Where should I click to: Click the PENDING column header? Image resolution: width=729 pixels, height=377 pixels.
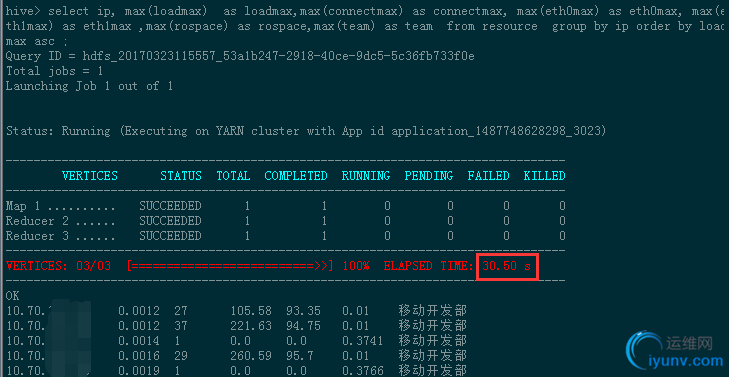click(x=429, y=176)
